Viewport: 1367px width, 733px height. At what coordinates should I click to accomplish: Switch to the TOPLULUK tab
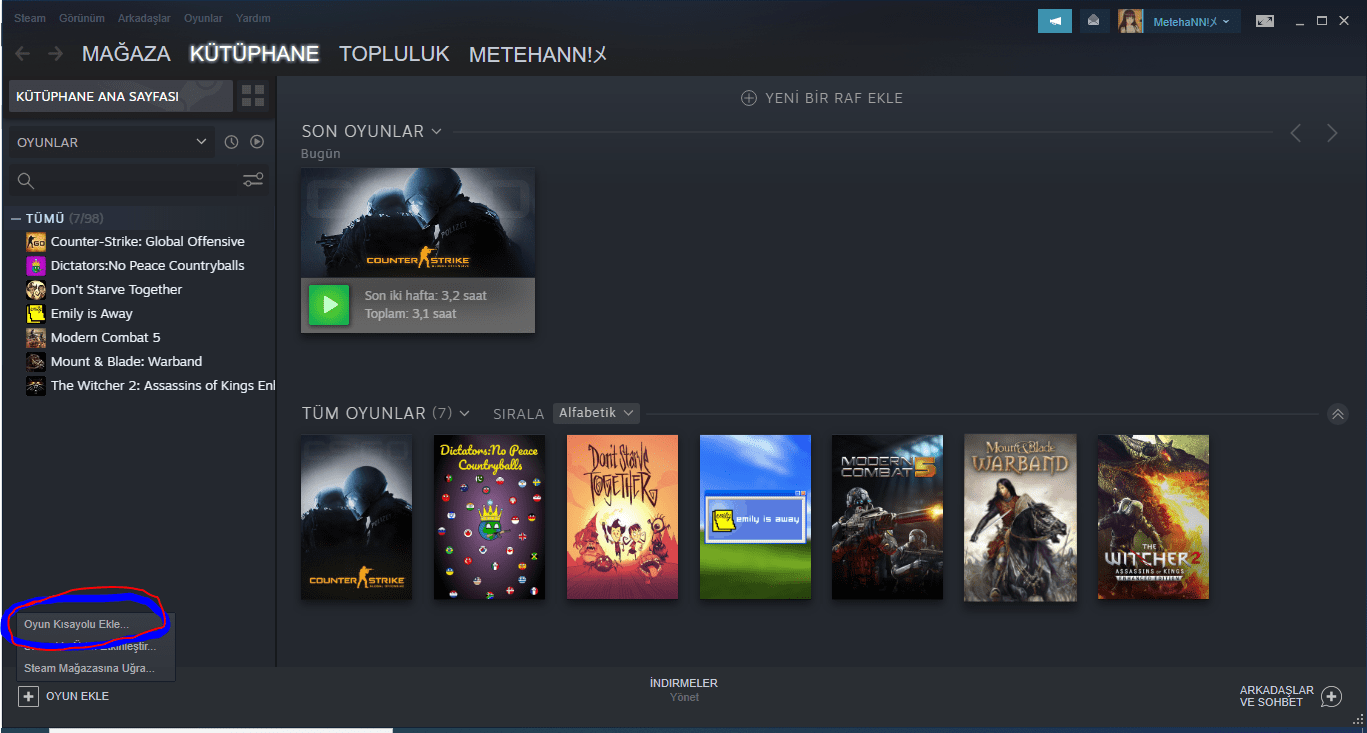pyautogui.click(x=394, y=54)
